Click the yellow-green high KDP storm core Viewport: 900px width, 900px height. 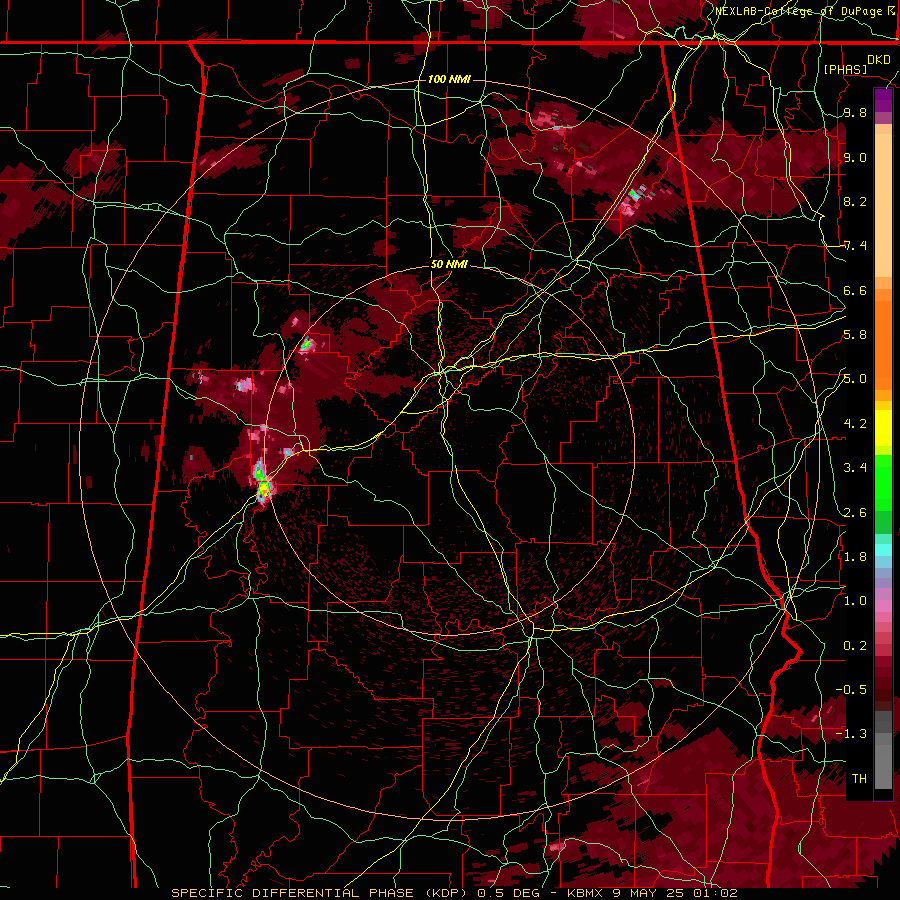(263, 487)
